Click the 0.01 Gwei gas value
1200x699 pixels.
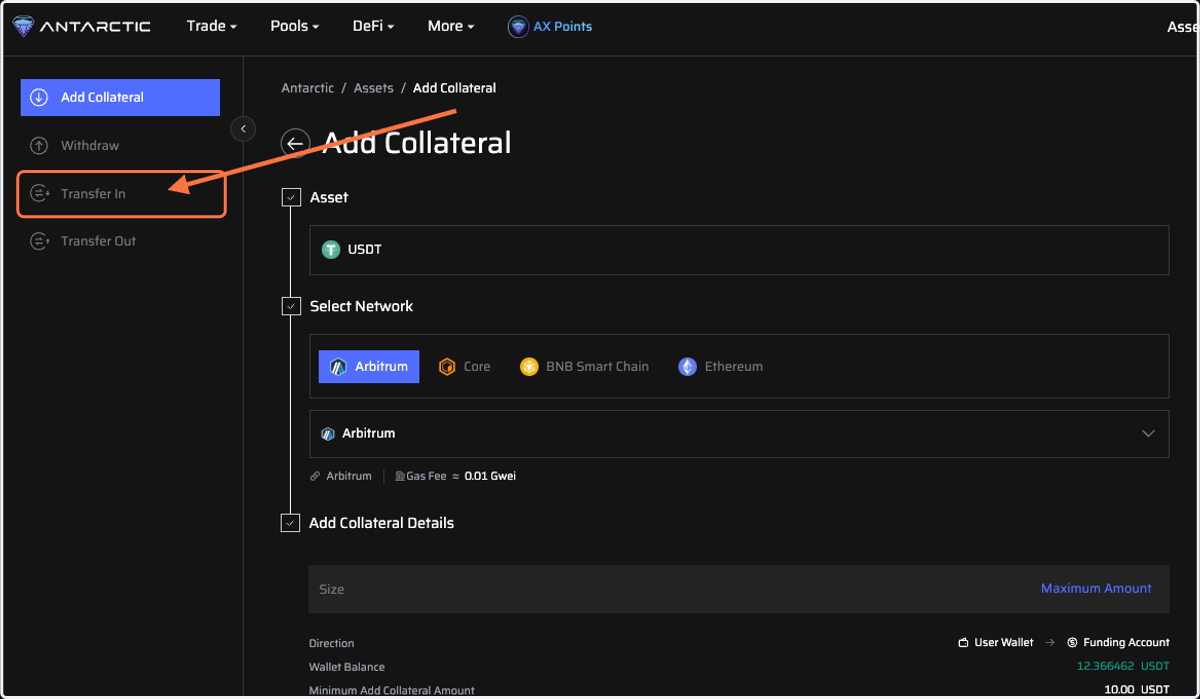[x=490, y=476]
